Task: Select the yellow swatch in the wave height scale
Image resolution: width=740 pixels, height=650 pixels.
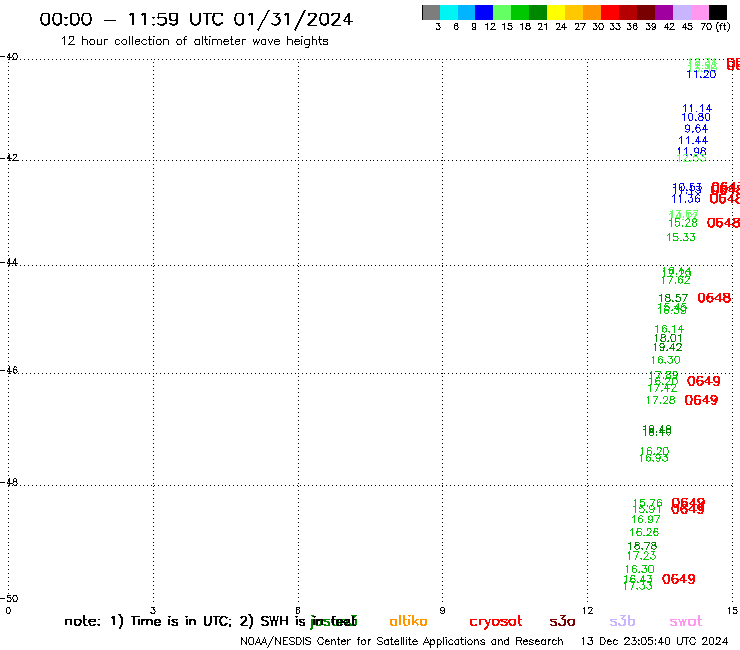Action: (556, 12)
